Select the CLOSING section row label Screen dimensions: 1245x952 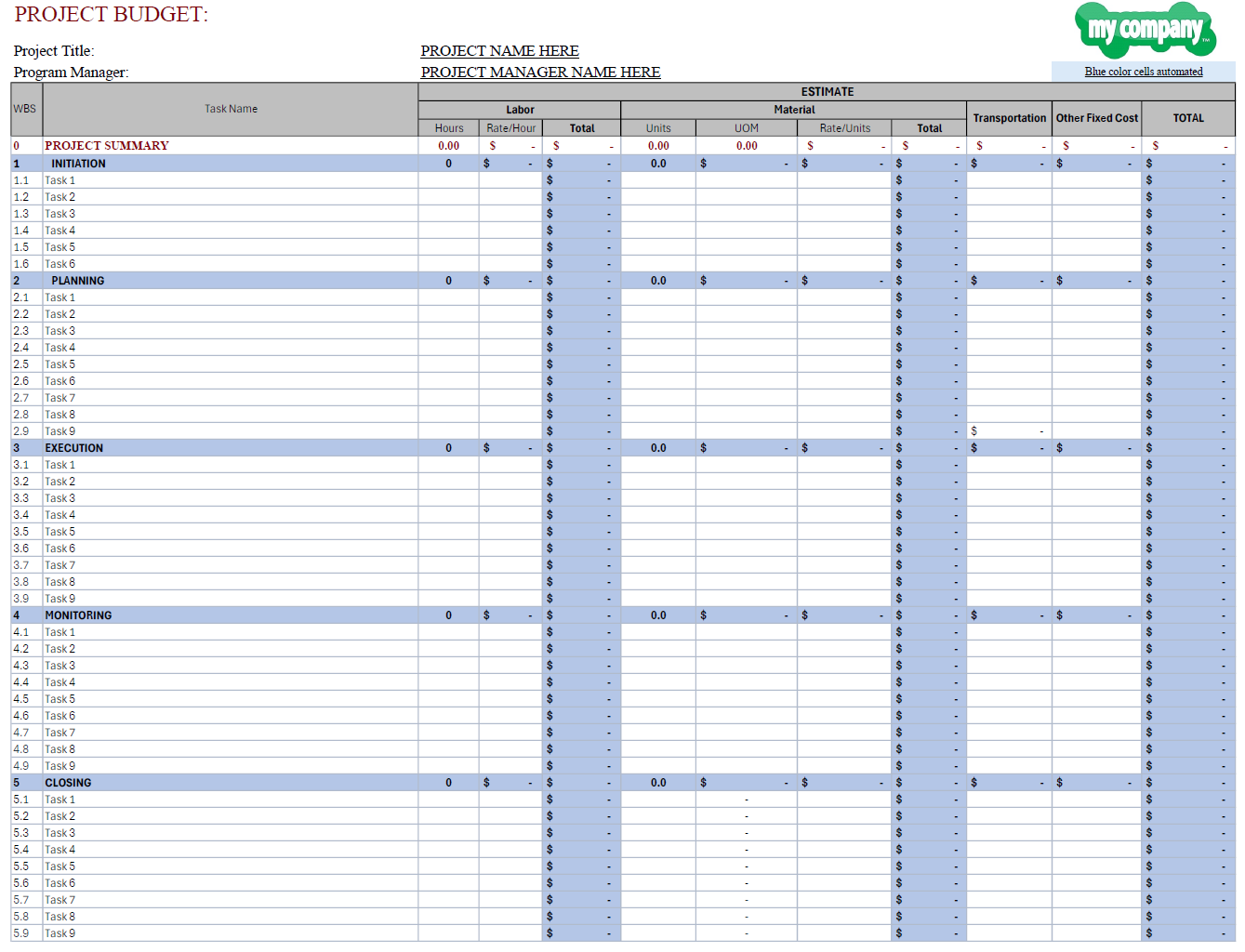tap(68, 783)
